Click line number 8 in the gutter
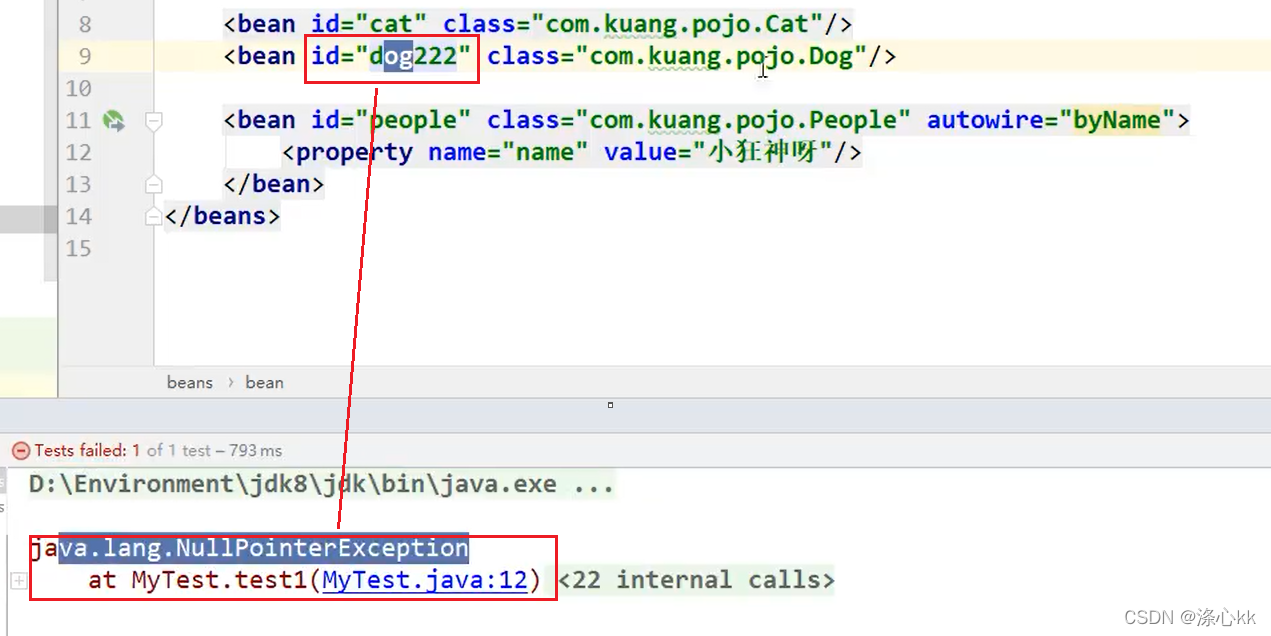 click(x=84, y=24)
